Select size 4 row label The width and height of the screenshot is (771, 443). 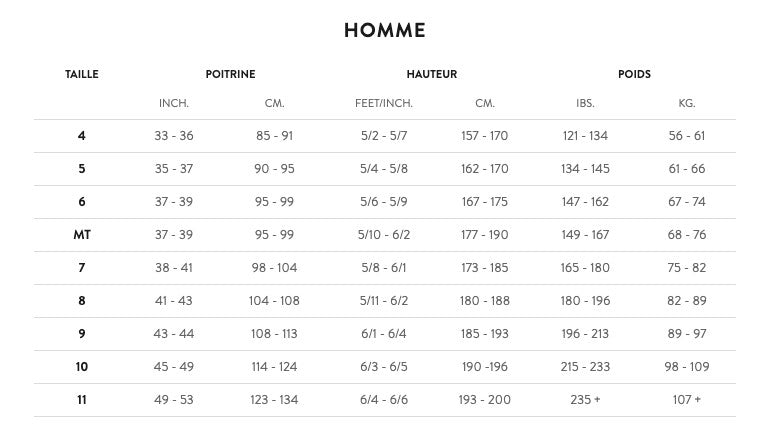tap(82, 136)
